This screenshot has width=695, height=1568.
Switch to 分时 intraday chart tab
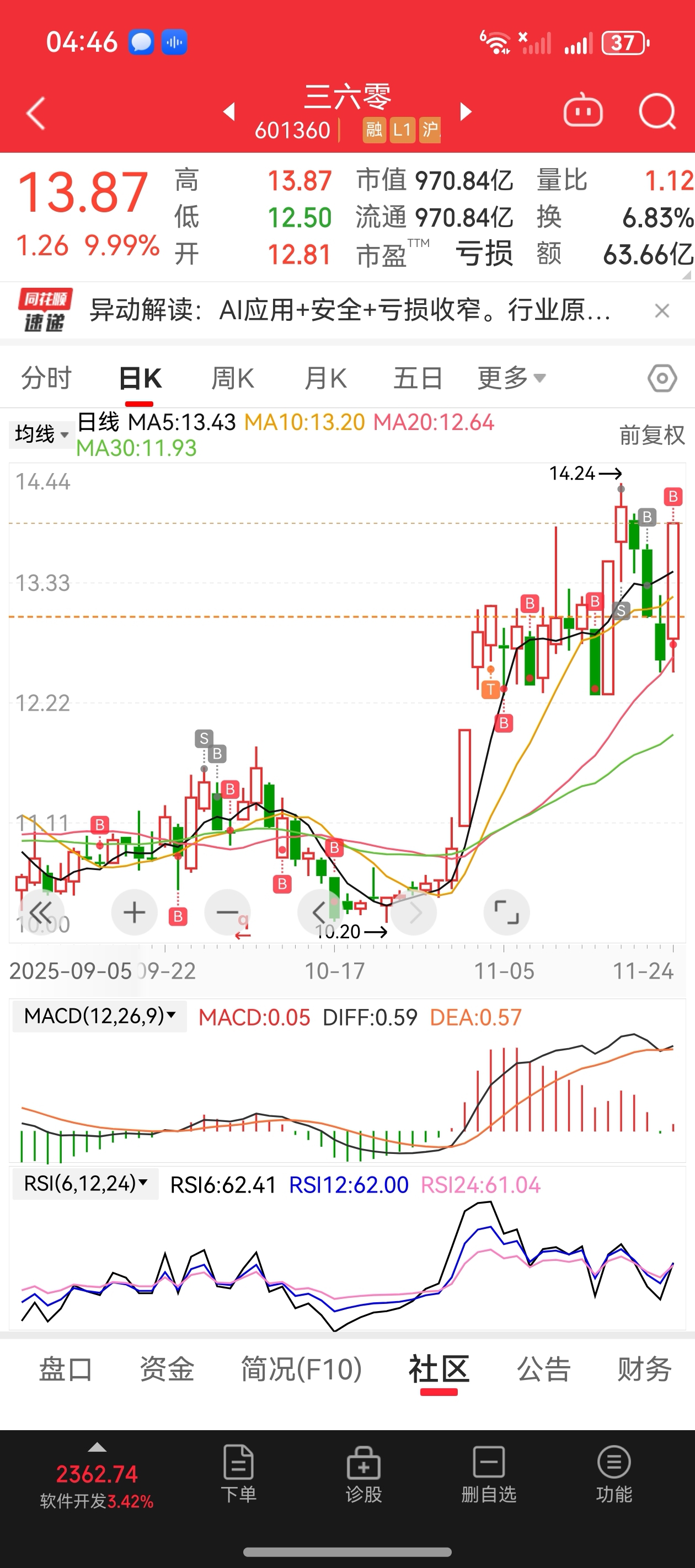coord(46,379)
